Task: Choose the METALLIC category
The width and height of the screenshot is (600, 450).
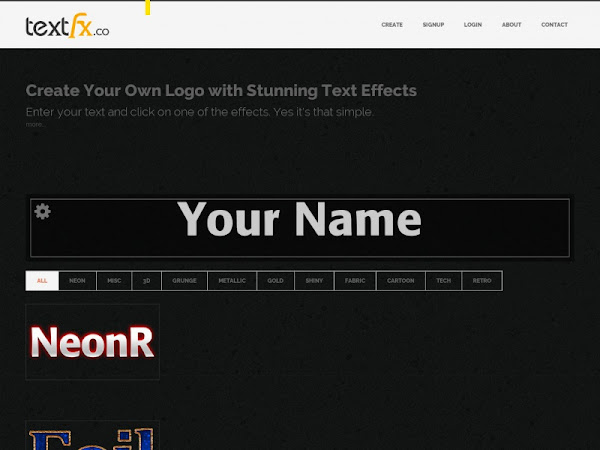Action: tap(232, 280)
